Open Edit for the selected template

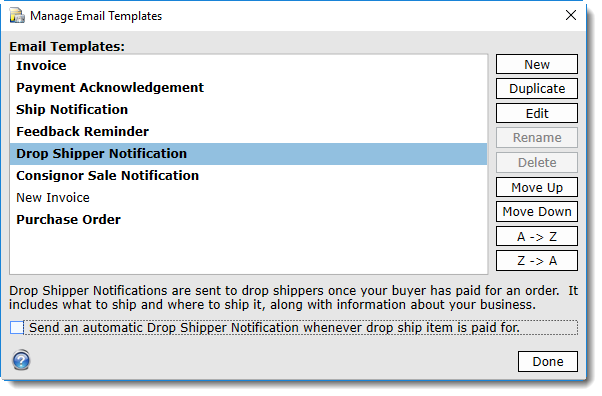click(x=537, y=113)
